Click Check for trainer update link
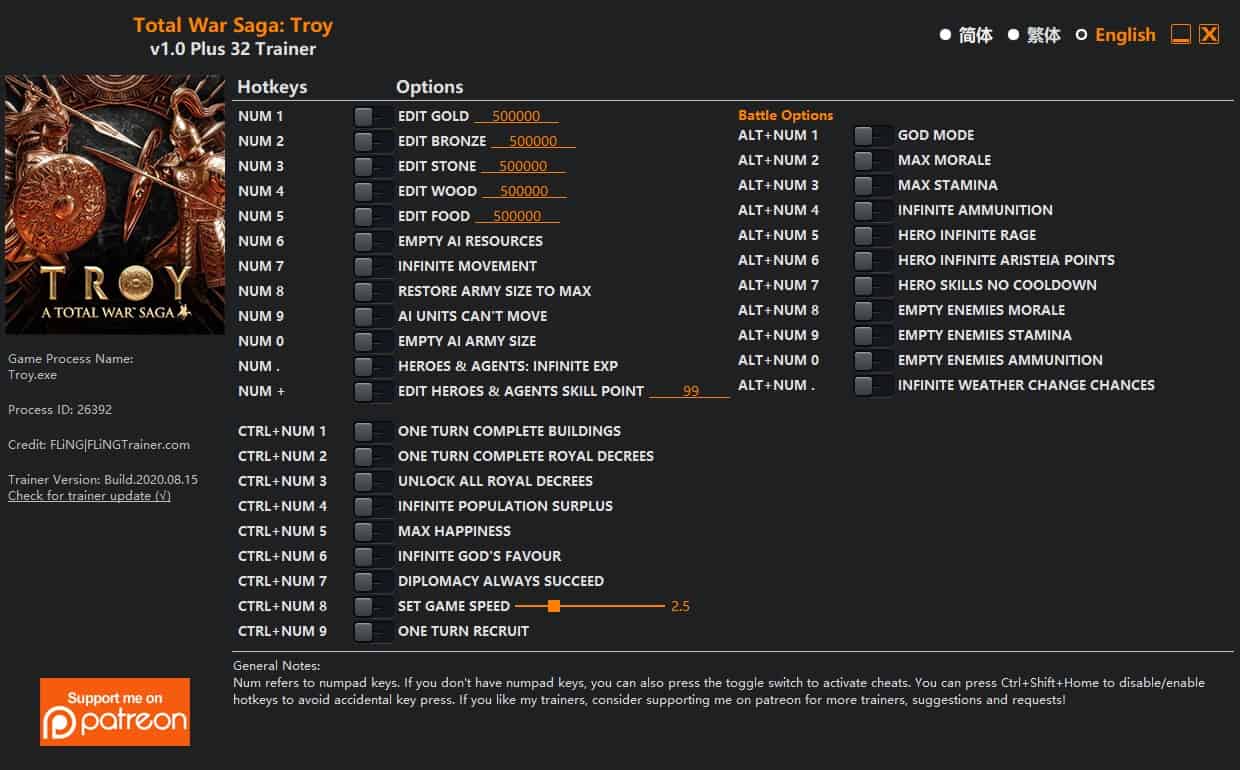The height and width of the screenshot is (770, 1240). [89, 496]
